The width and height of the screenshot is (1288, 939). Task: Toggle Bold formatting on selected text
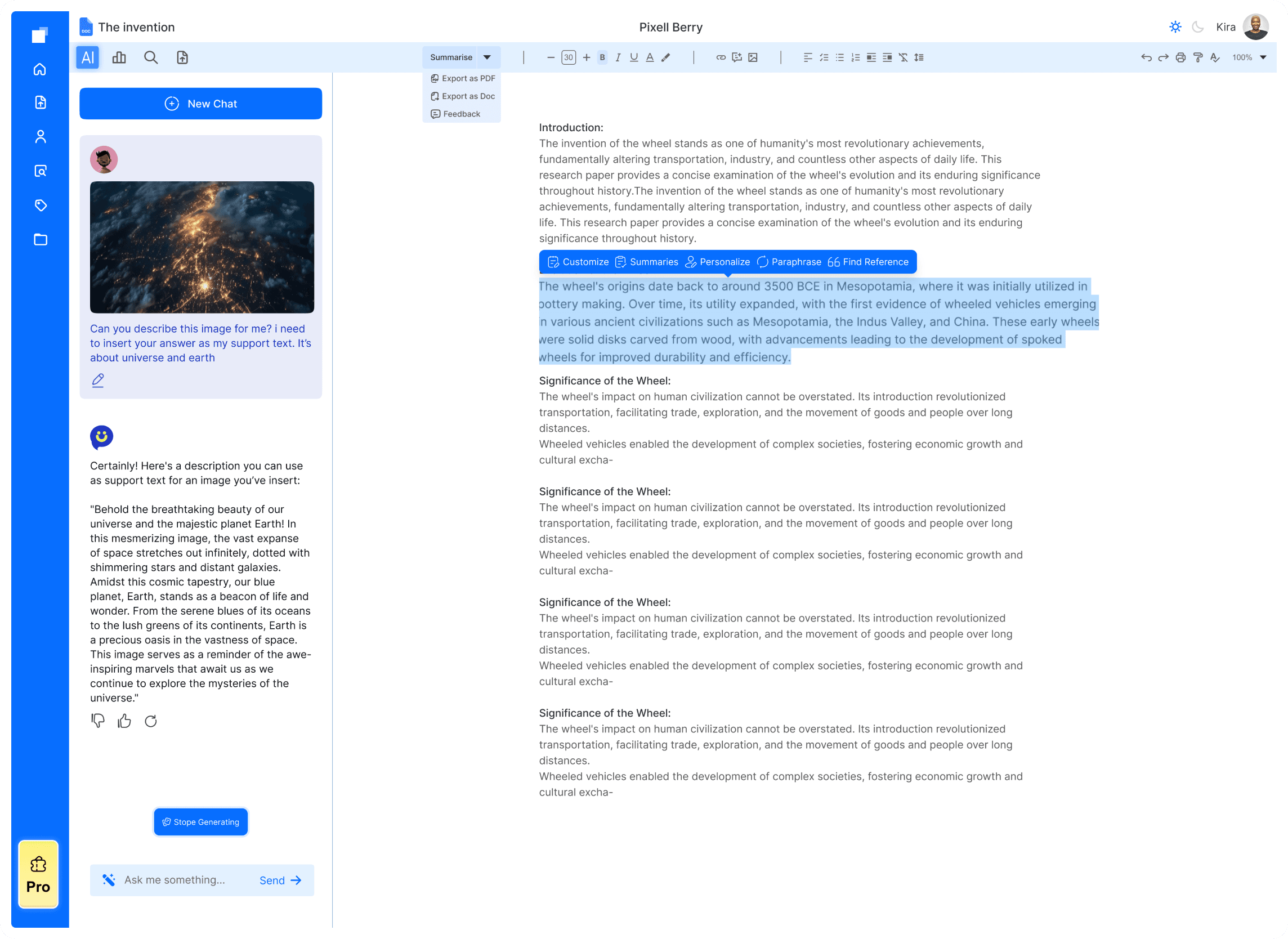(x=602, y=57)
